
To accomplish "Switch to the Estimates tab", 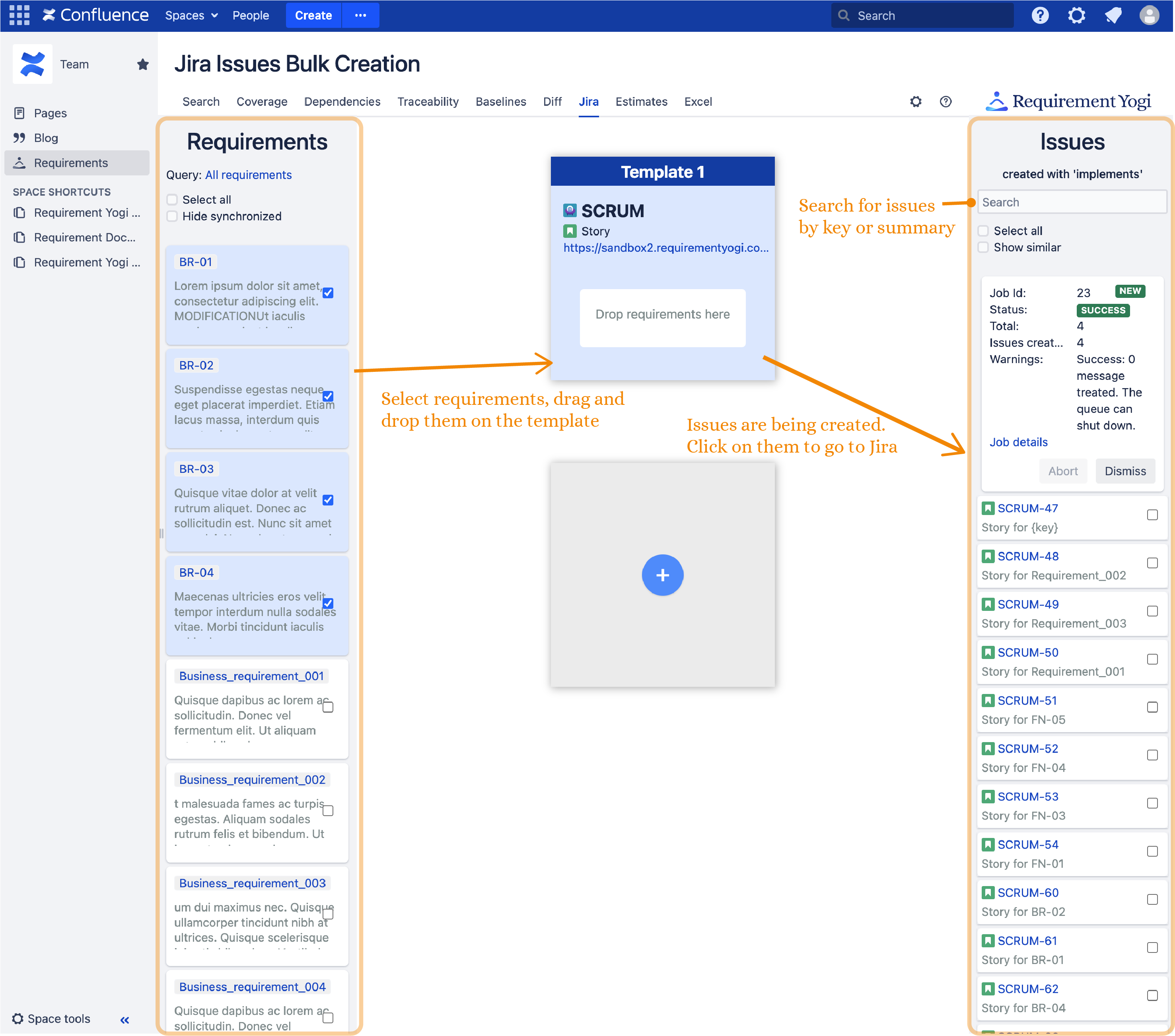I will [x=641, y=102].
